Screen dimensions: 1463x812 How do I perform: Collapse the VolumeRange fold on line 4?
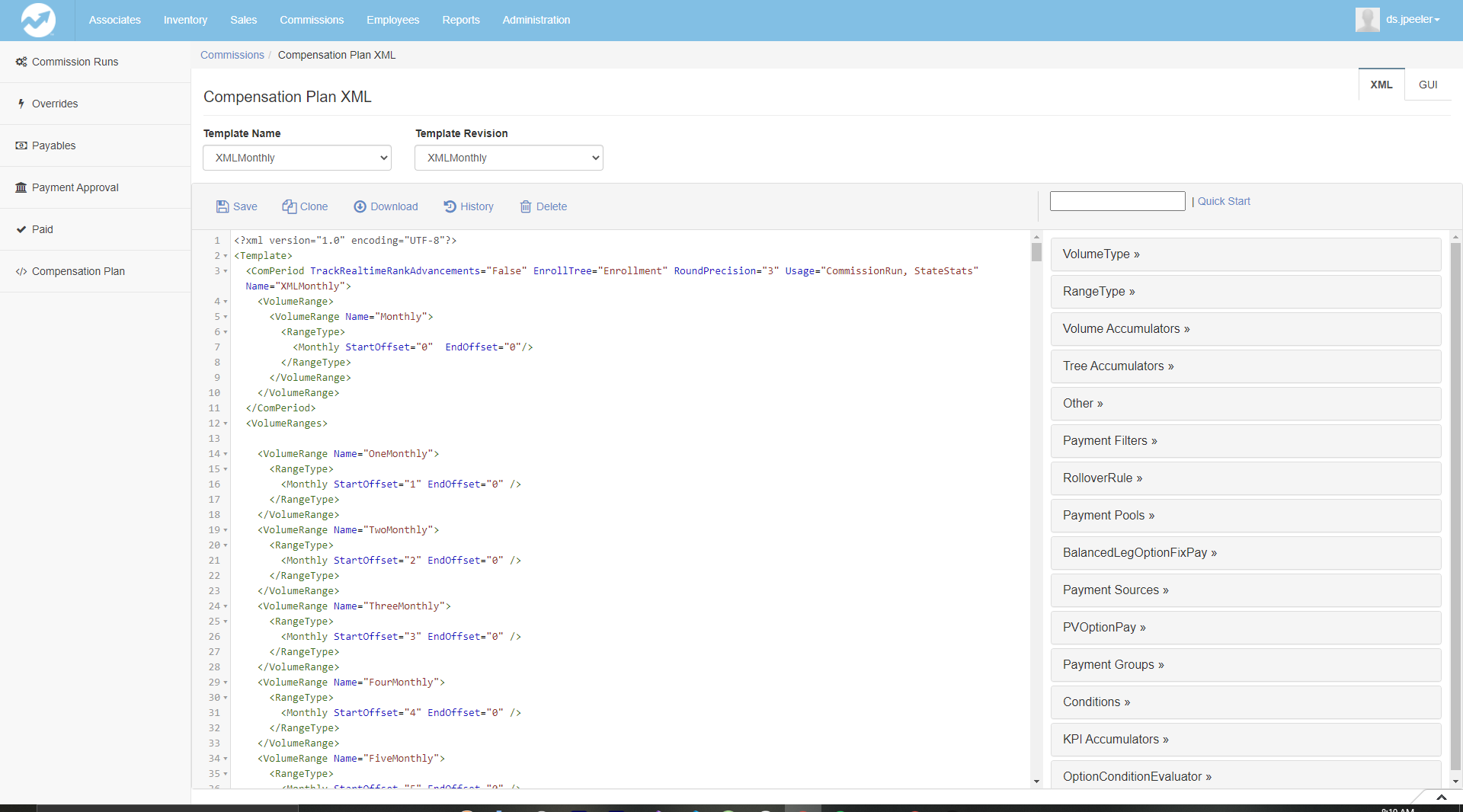coord(226,302)
